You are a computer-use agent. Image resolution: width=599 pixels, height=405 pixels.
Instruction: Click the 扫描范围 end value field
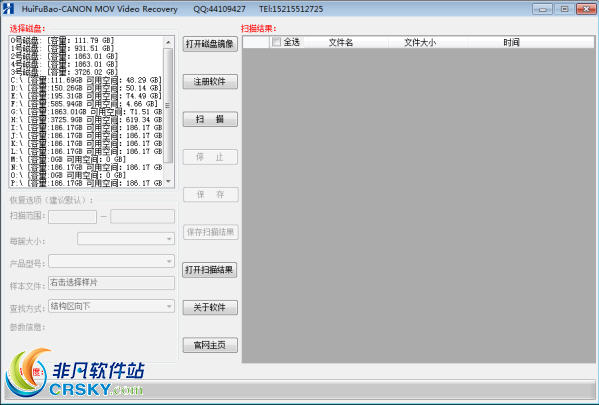pyautogui.click(x=142, y=217)
